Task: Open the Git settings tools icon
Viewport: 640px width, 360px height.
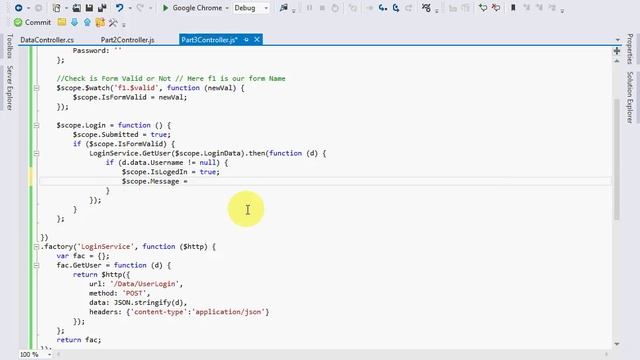Action: [113, 22]
